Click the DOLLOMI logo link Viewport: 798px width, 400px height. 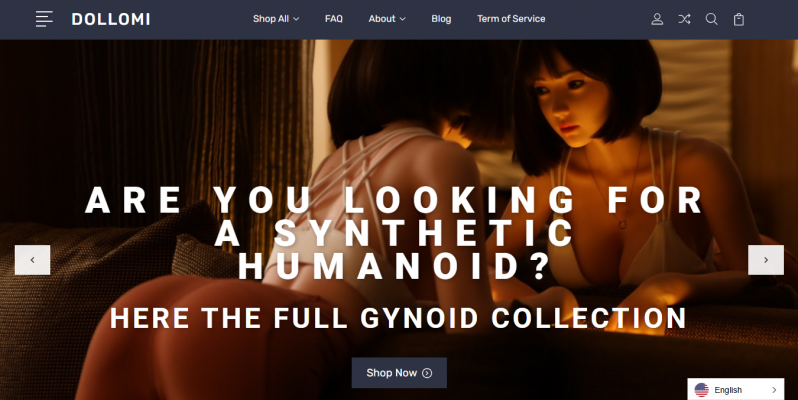tap(111, 19)
